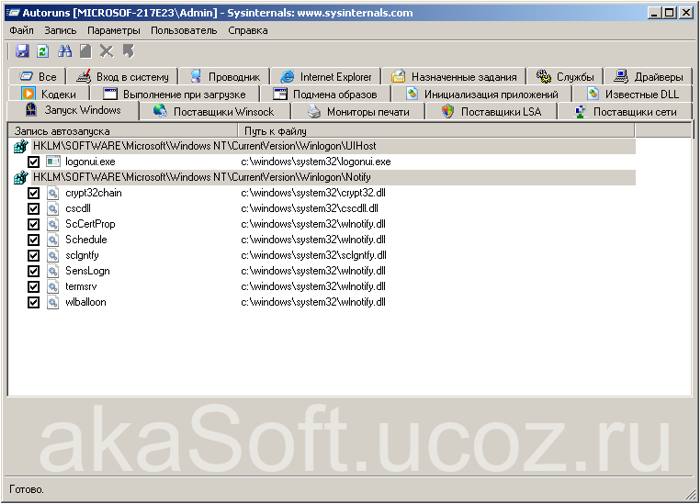Select Выполнение при загрузке tab
Image resolution: width=700 pixels, height=504 pixels.
pos(174,94)
